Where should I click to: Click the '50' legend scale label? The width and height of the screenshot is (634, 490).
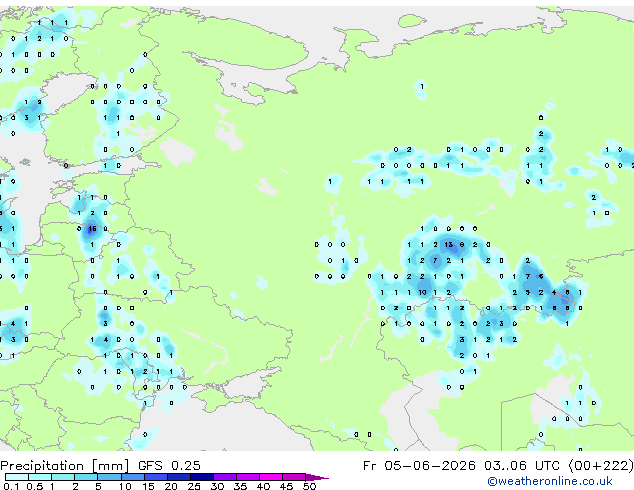pos(309,486)
